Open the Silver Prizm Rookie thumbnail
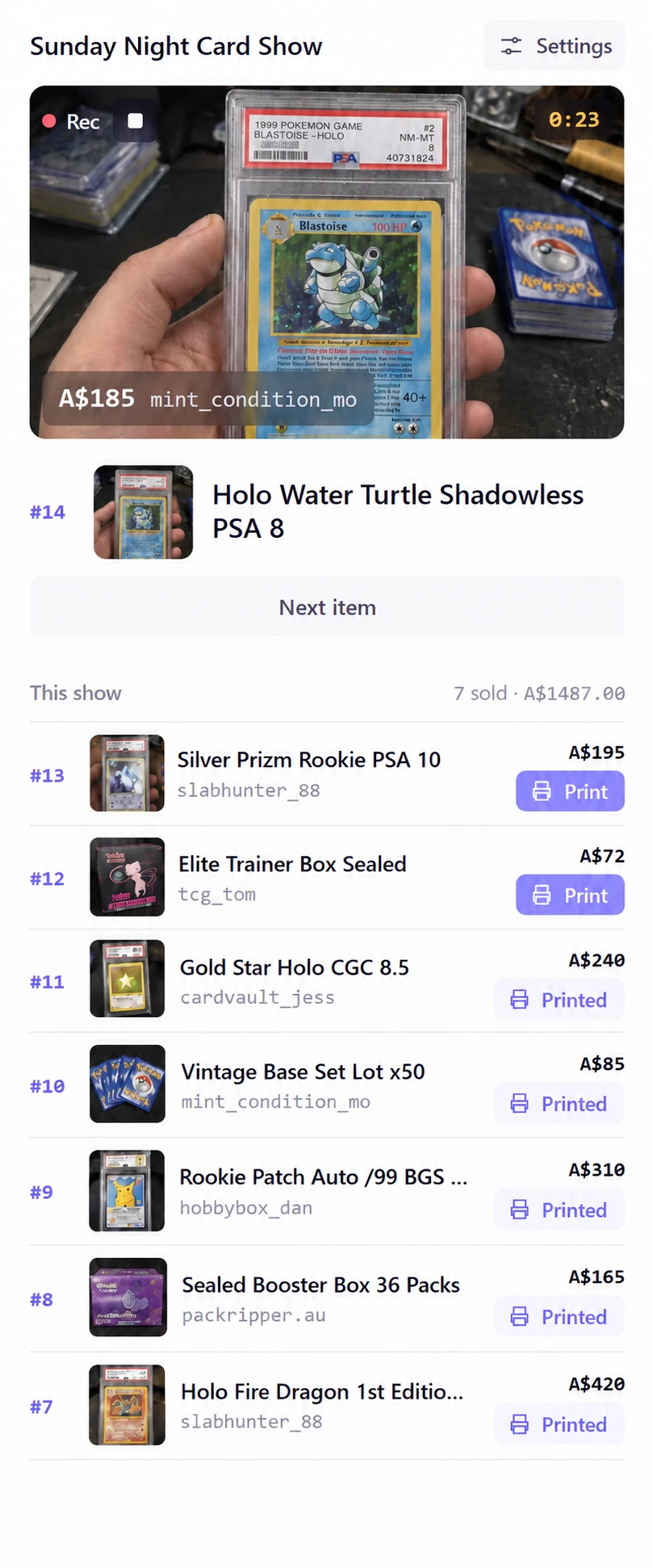This screenshot has width=653, height=1568. pyautogui.click(x=127, y=773)
